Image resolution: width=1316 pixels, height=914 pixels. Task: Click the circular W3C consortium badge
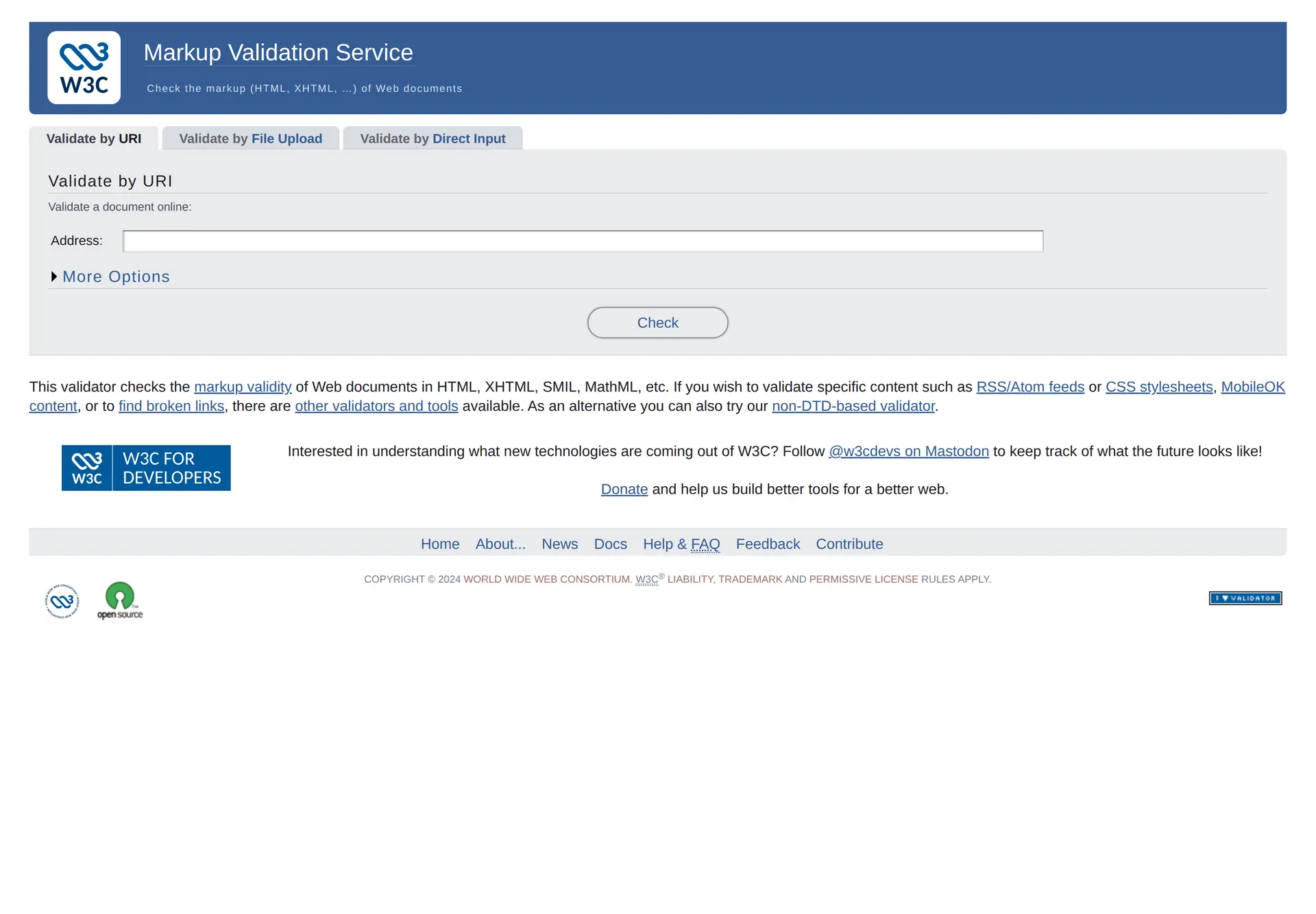pos(62,601)
